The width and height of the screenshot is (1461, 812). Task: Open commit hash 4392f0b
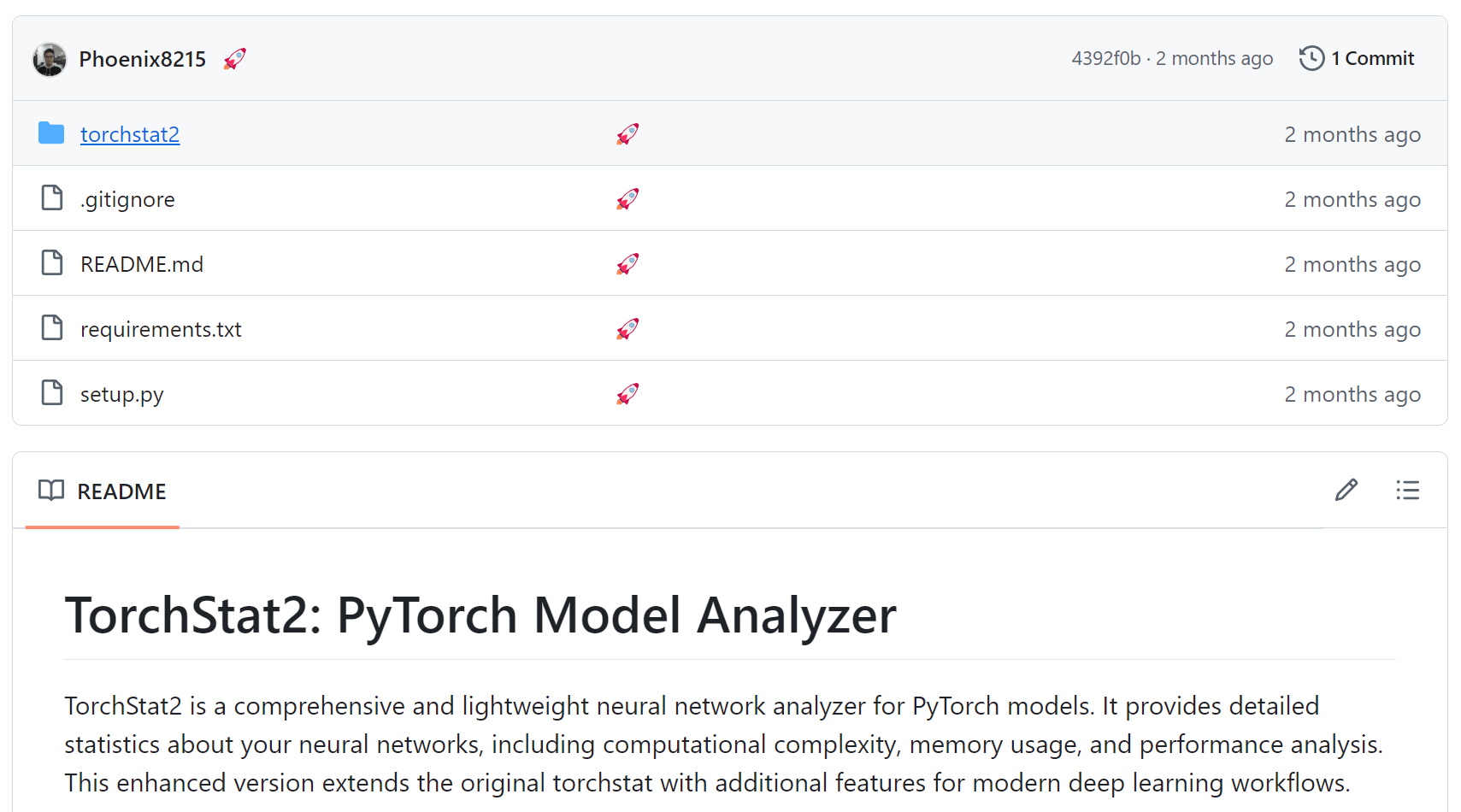(x=1105, y=58)
